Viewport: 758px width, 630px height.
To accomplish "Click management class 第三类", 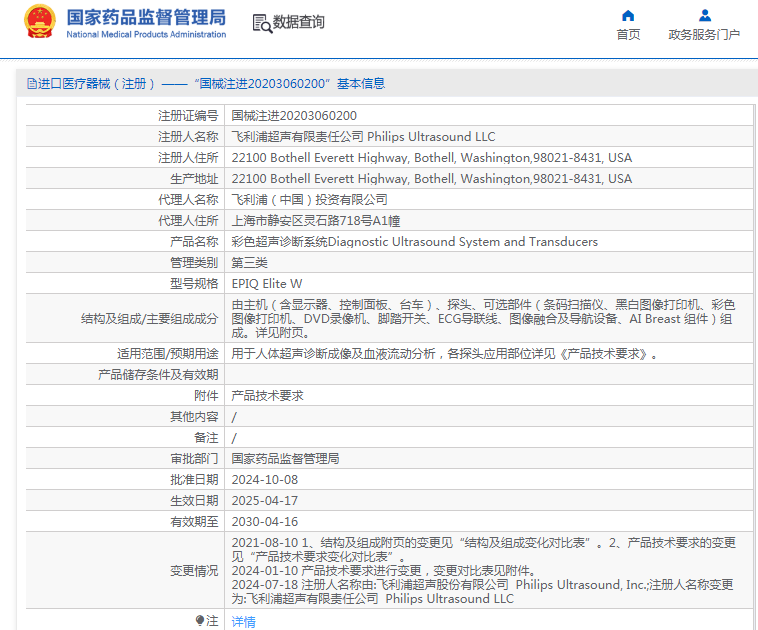I will tap(249, 263).
